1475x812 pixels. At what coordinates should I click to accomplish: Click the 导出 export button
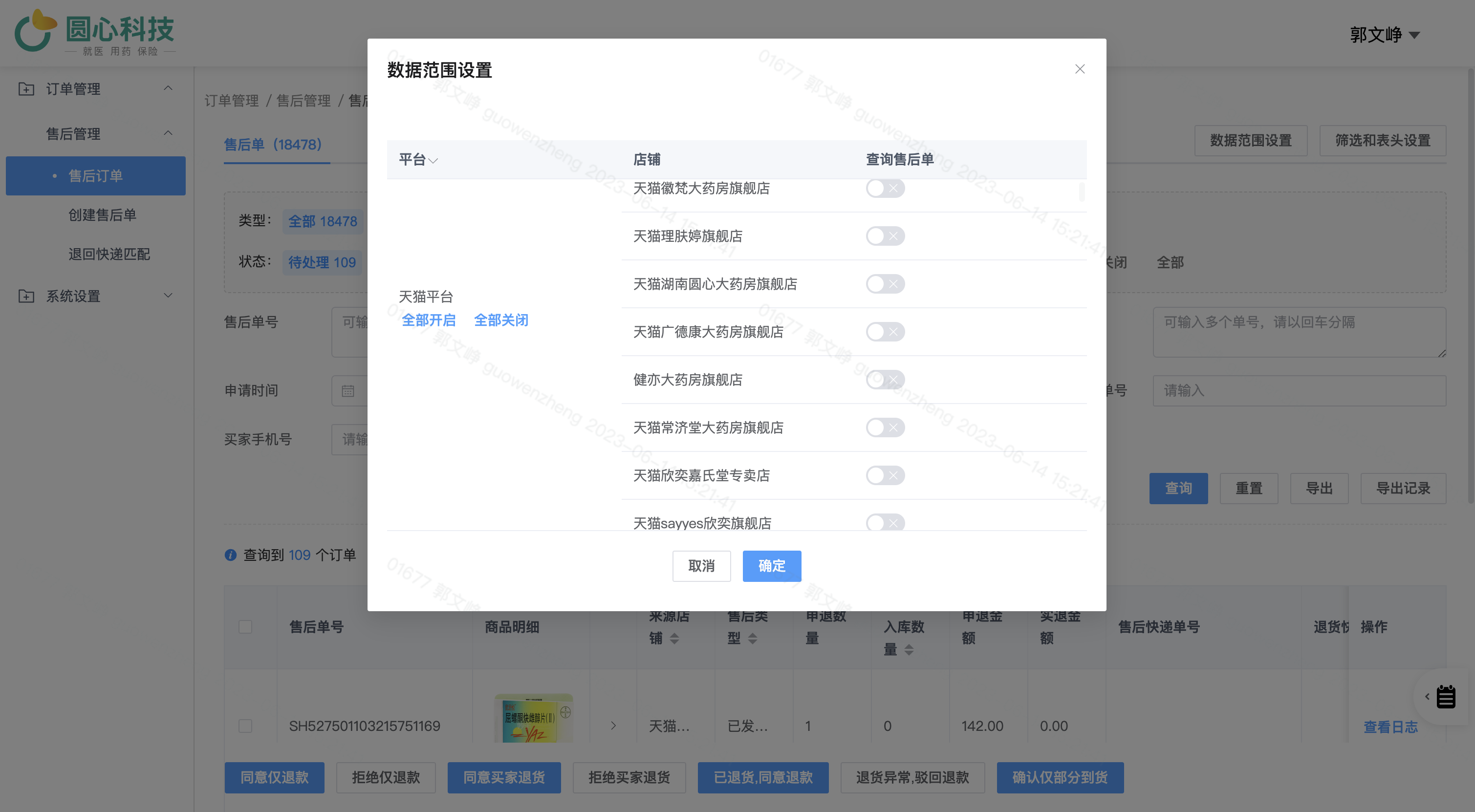click(1319, 489)
